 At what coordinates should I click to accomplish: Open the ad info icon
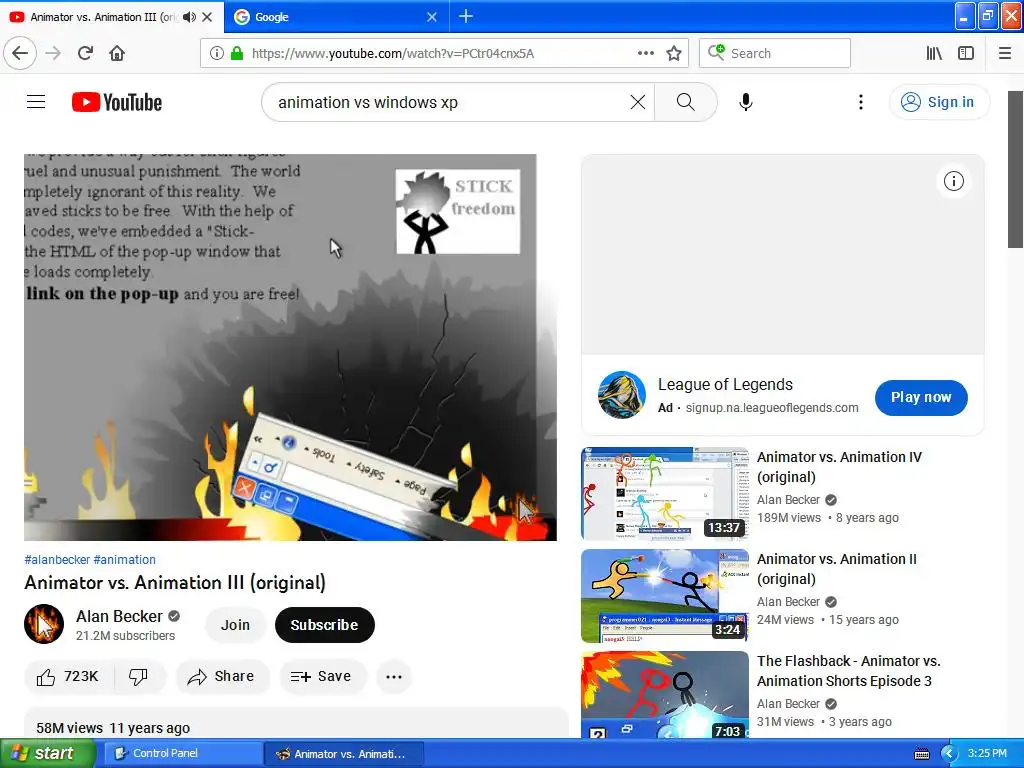[x=953, y=182]
